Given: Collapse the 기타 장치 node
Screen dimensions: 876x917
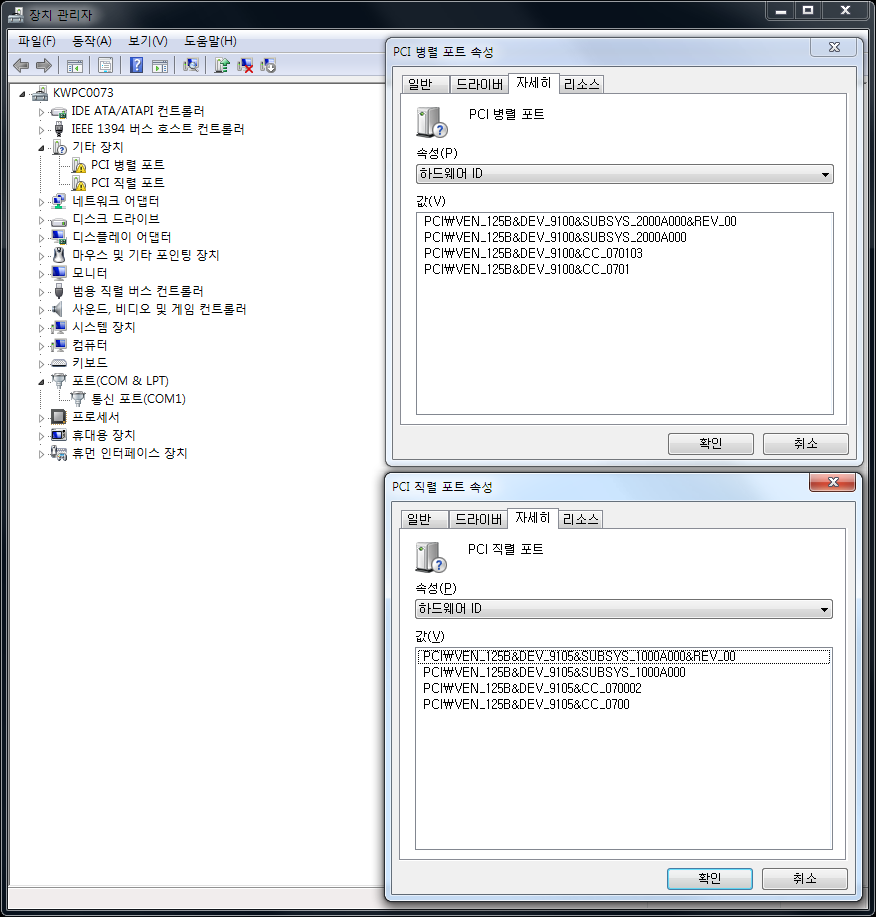Looking at the screenshot, I should point(41,148).
